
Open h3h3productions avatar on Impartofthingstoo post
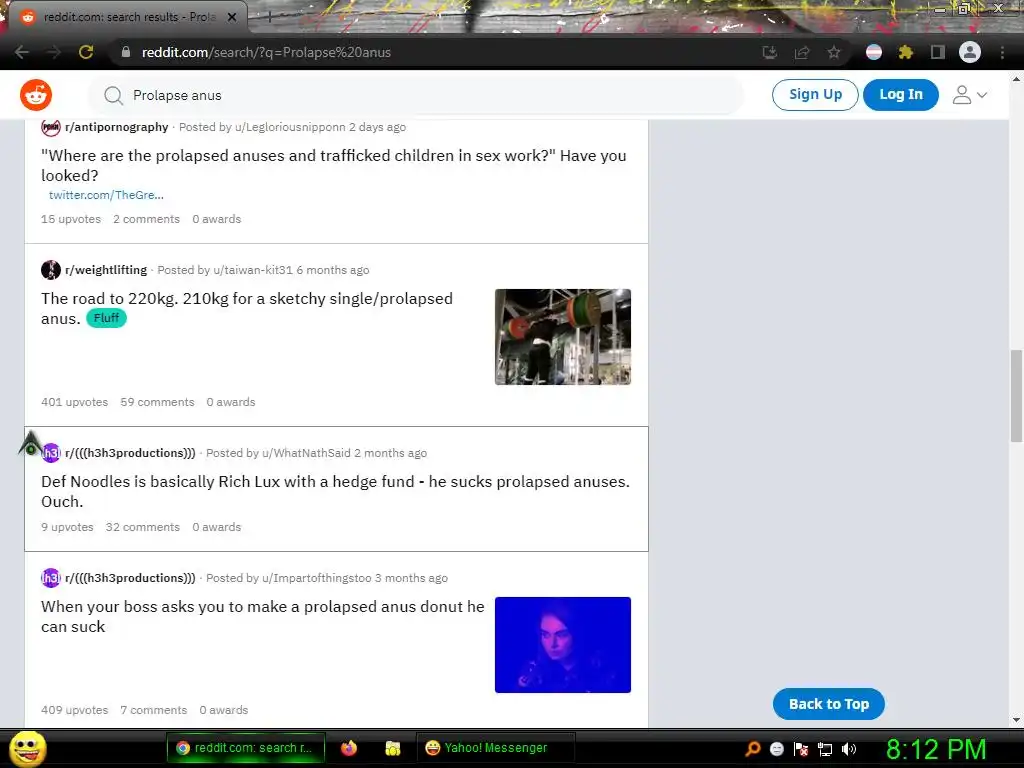coord(51,578)
